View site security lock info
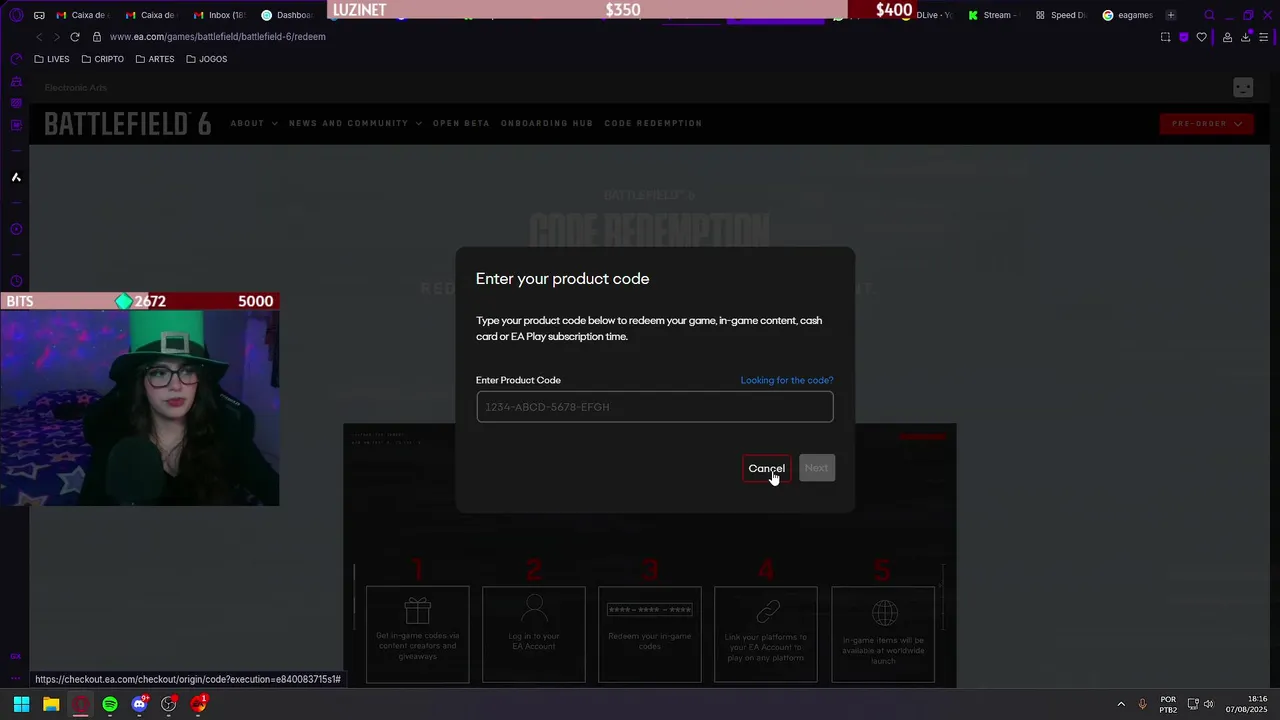1280x720 pixels. click(x=97, y=37)
